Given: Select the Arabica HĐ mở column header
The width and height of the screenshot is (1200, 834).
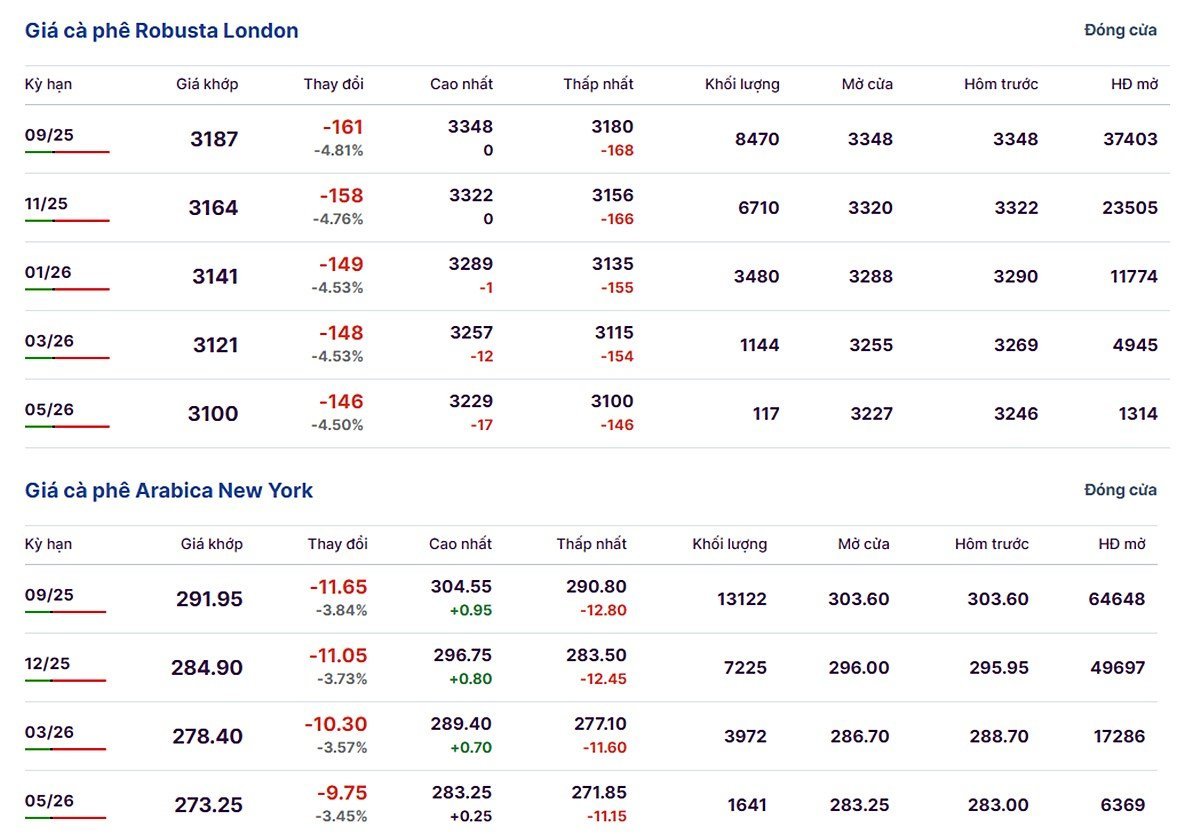Looking at the screenshot, I should (1122, 544).
